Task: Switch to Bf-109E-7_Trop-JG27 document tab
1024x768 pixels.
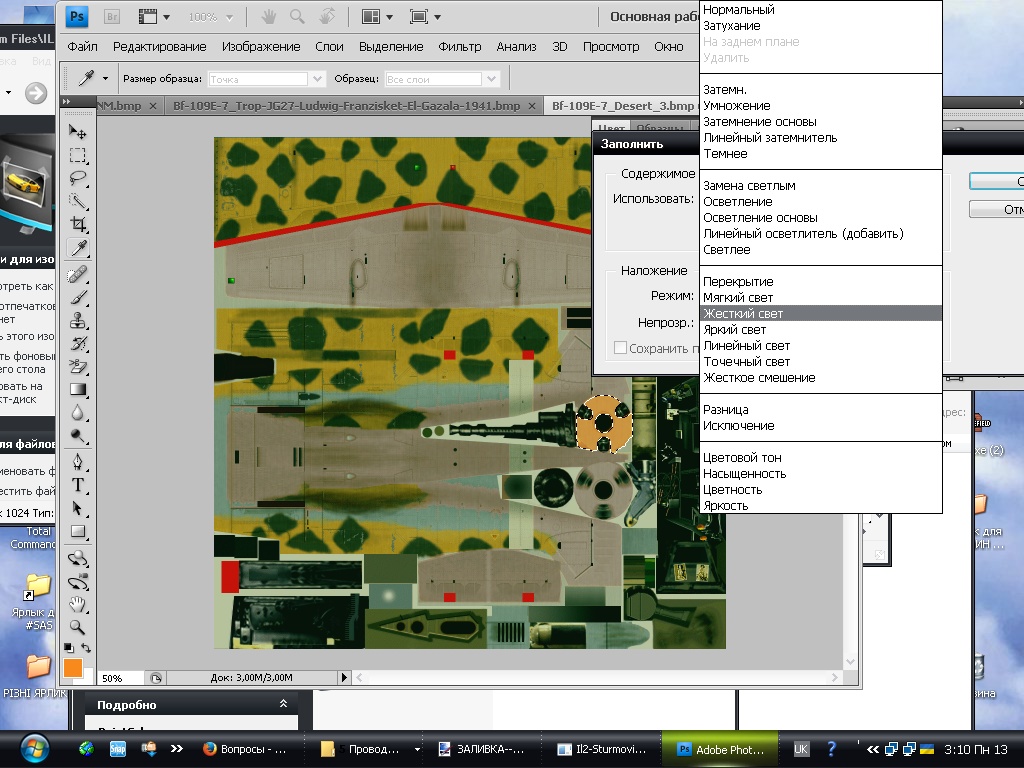Action: (x=345, y=105)
